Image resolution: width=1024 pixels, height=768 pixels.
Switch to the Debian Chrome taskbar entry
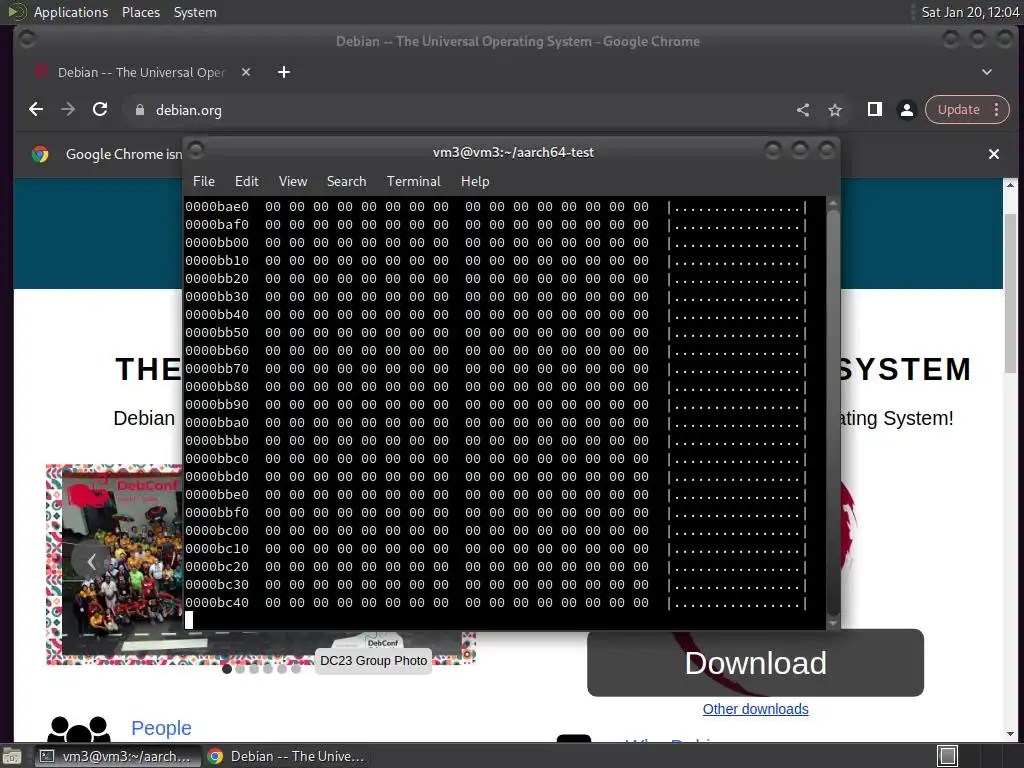(x=285, y=756)
